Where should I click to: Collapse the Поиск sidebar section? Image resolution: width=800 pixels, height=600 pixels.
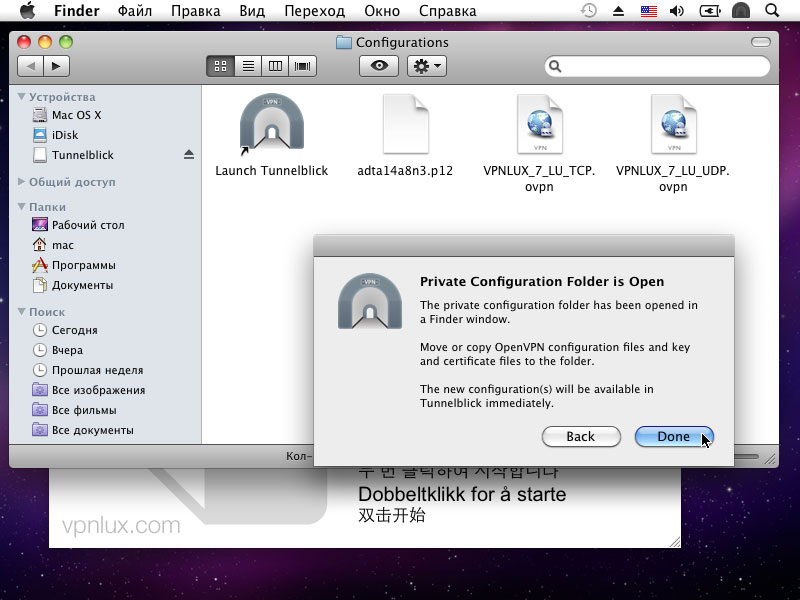tap(21, 311)
